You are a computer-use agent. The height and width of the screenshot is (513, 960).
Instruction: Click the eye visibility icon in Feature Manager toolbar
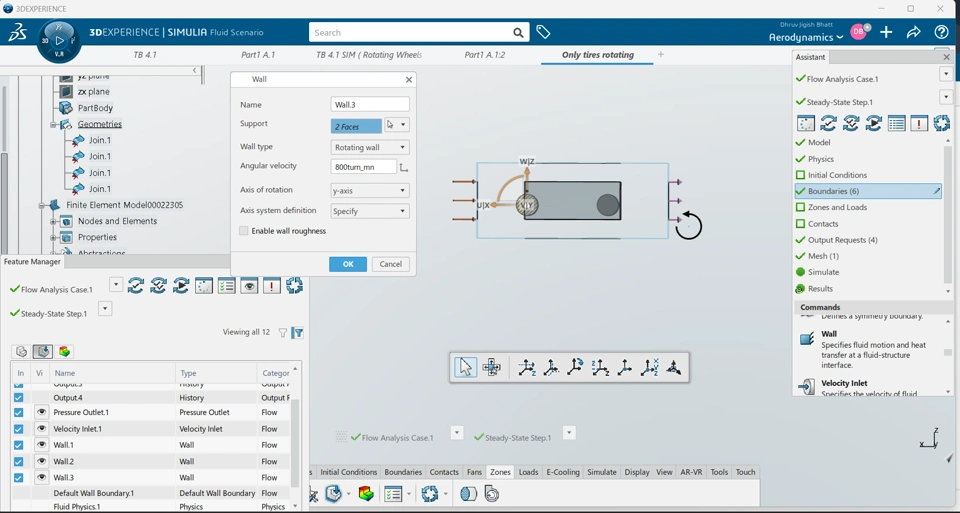(x=249, y=286)
